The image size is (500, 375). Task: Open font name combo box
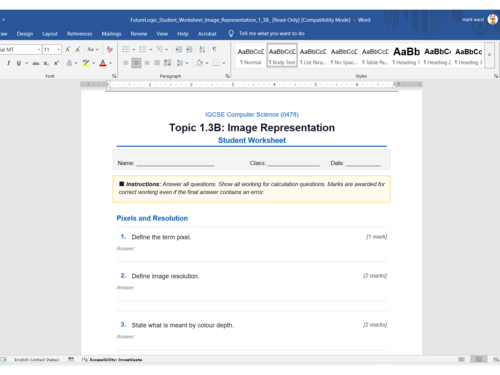tap(20, 50)
